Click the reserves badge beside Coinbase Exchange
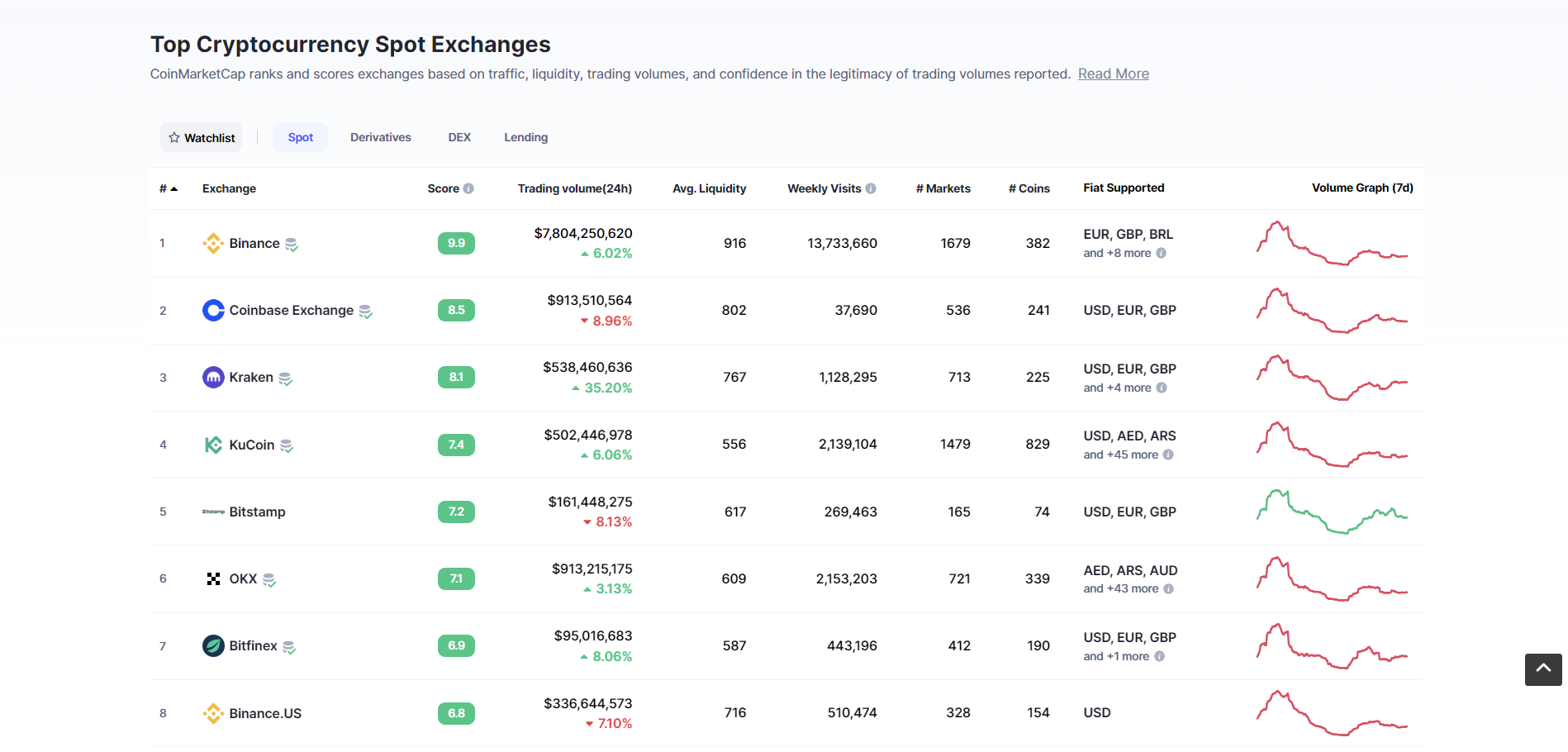Viewport: 1568px width, 752px height. pyautogui.click(x=365, y=312)
